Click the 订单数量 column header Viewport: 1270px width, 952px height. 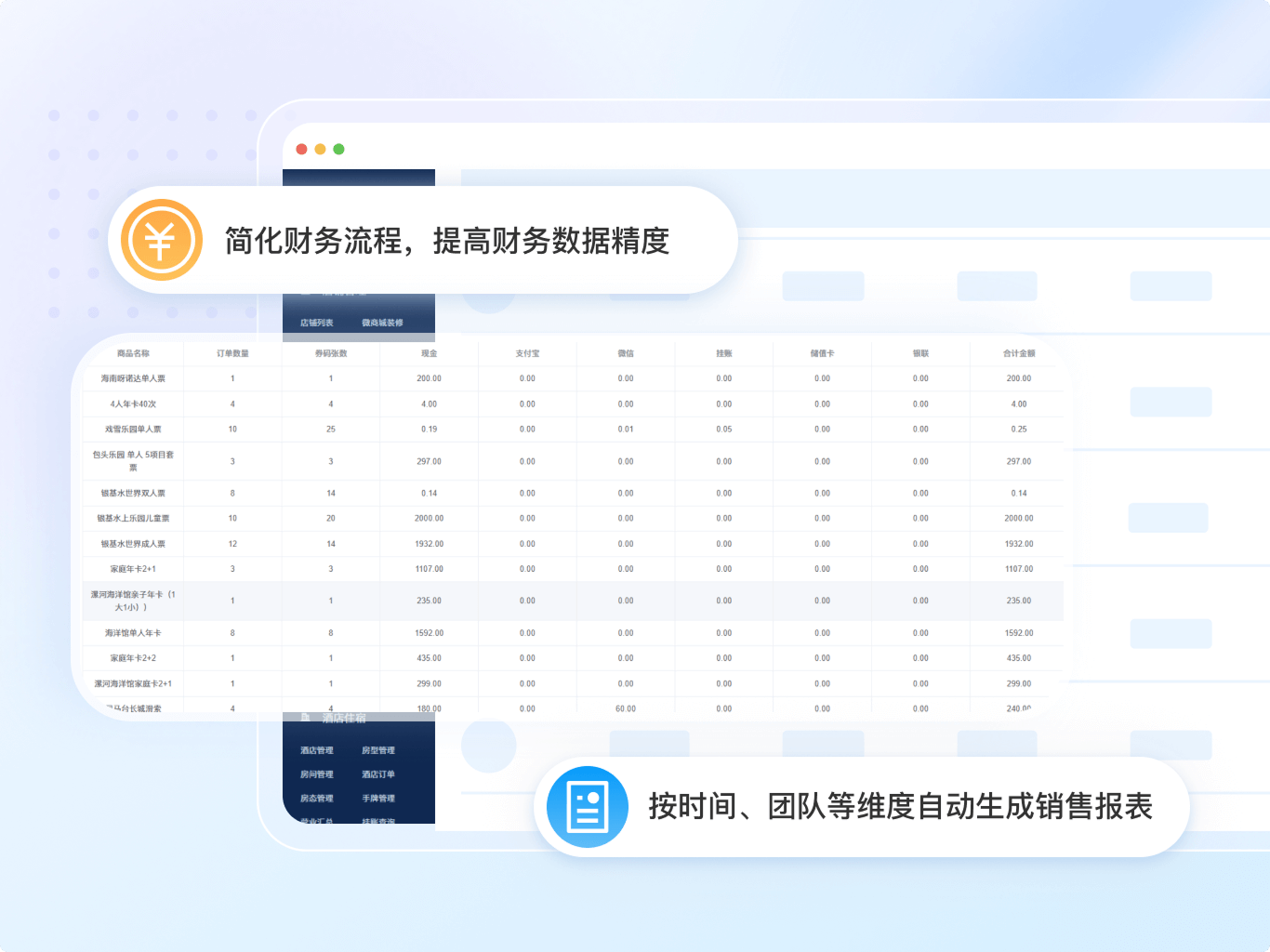pyautogui.click(x=232, y=353)
